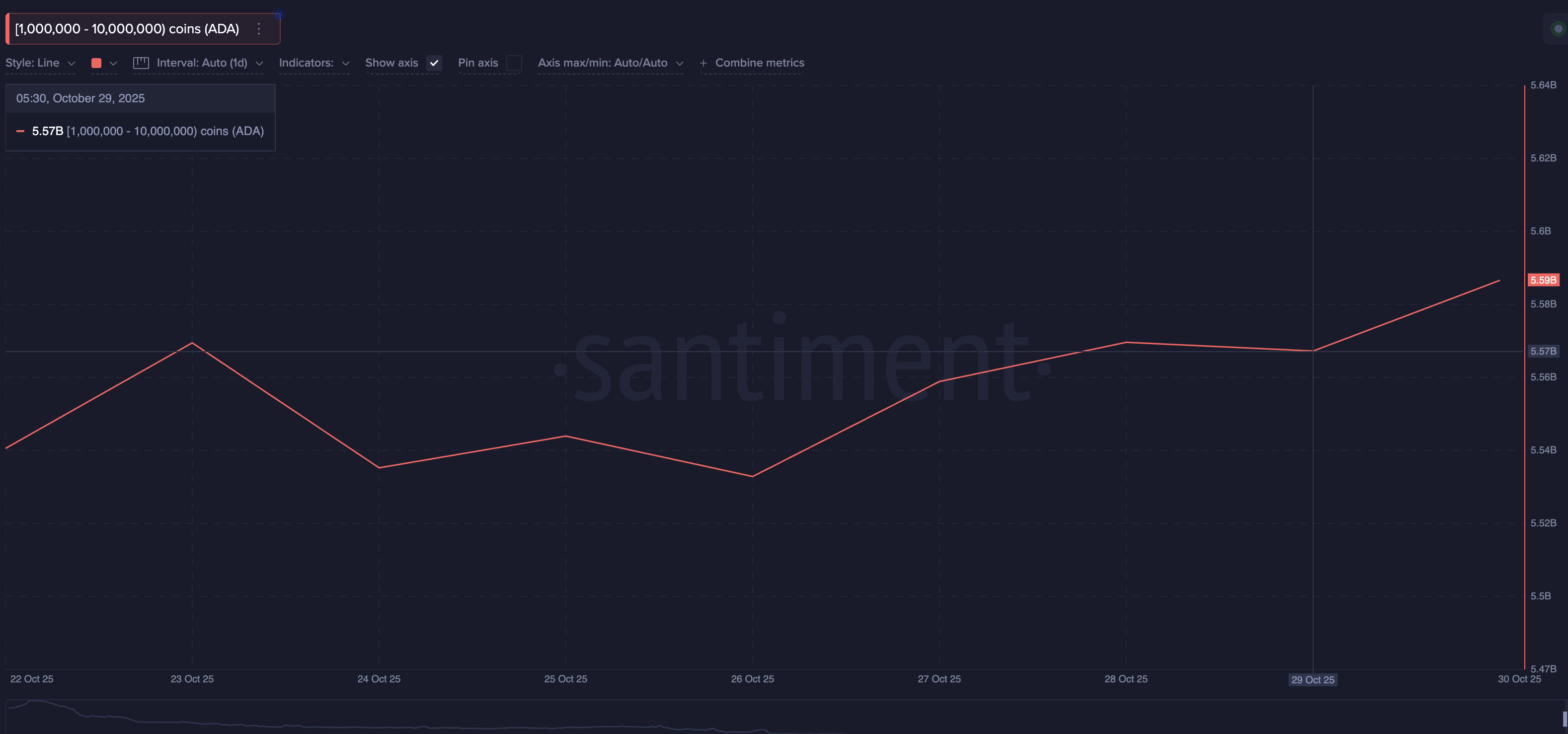The width and height of the screenshot is (1568, 734).
Task: Click the 5.59B value badge on right axis
Action: click(x=1543, y=281)
